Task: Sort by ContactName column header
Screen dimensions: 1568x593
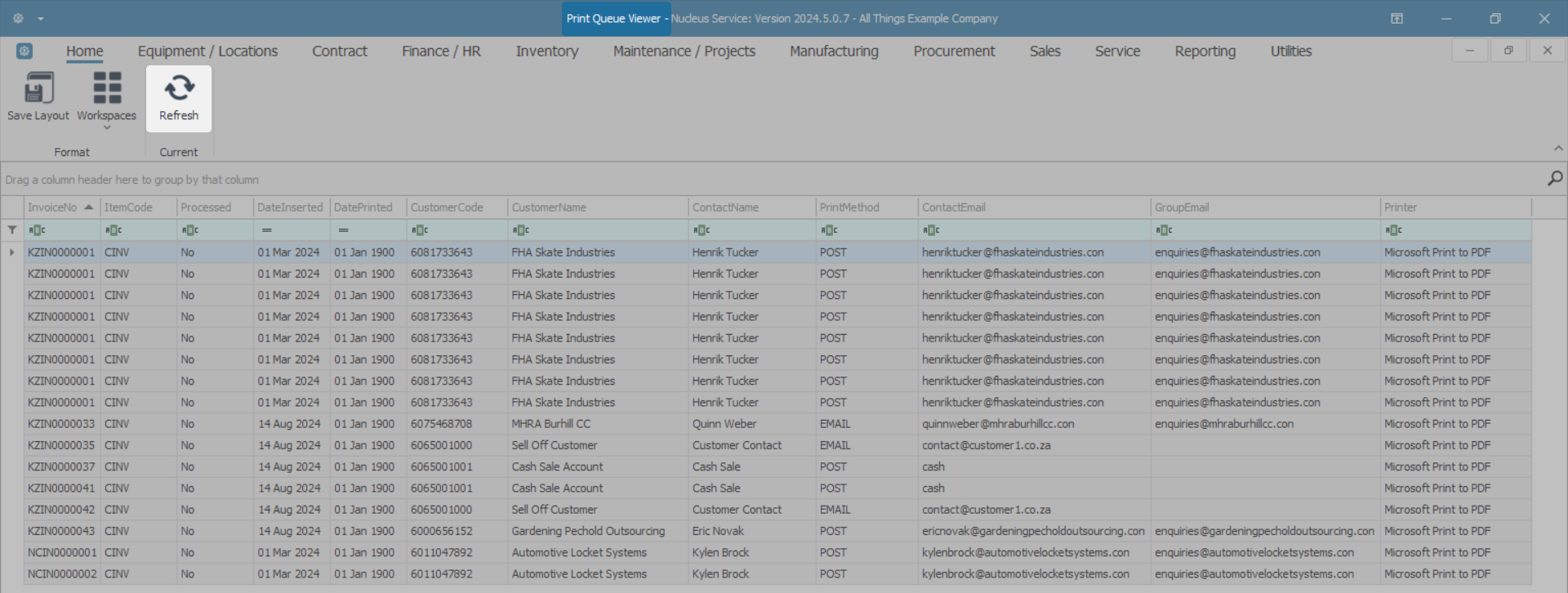Action: click(x=752, y=207)
